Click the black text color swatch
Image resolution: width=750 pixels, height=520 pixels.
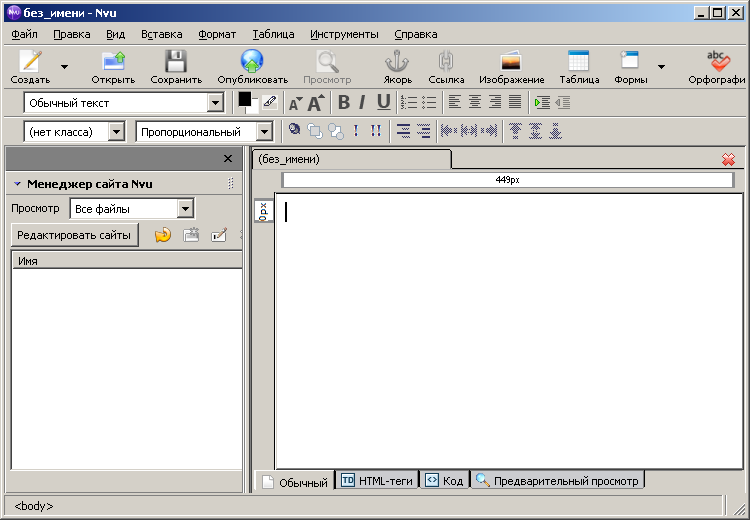244,99
